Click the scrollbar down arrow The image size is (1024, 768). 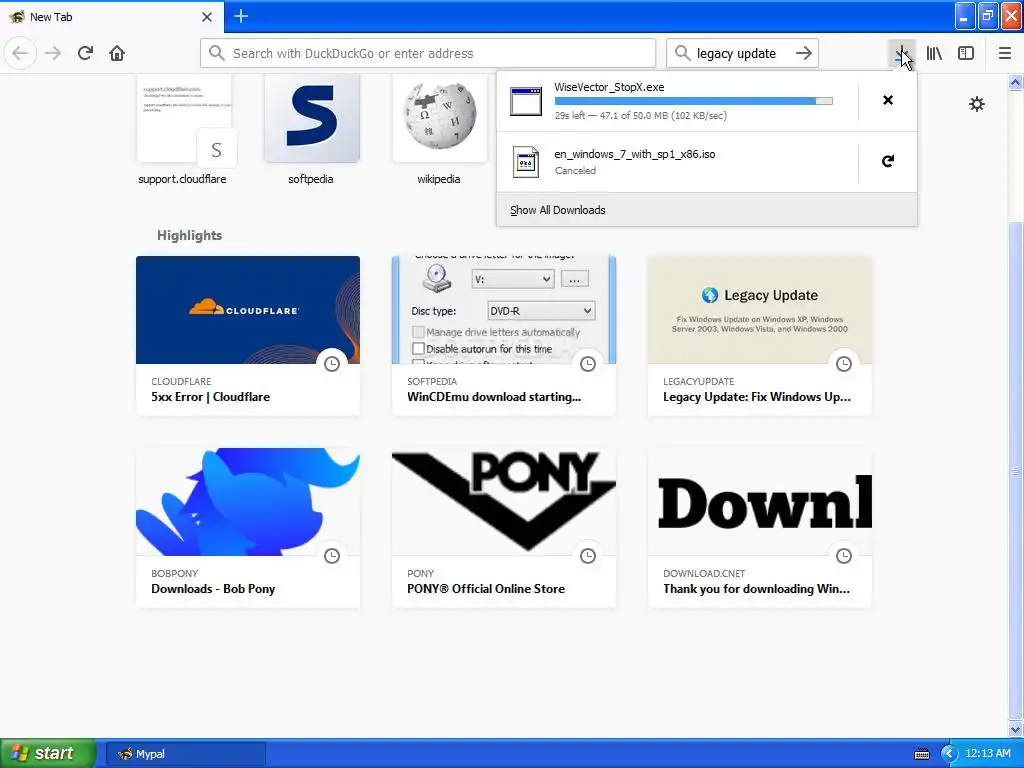point(1016,729)
